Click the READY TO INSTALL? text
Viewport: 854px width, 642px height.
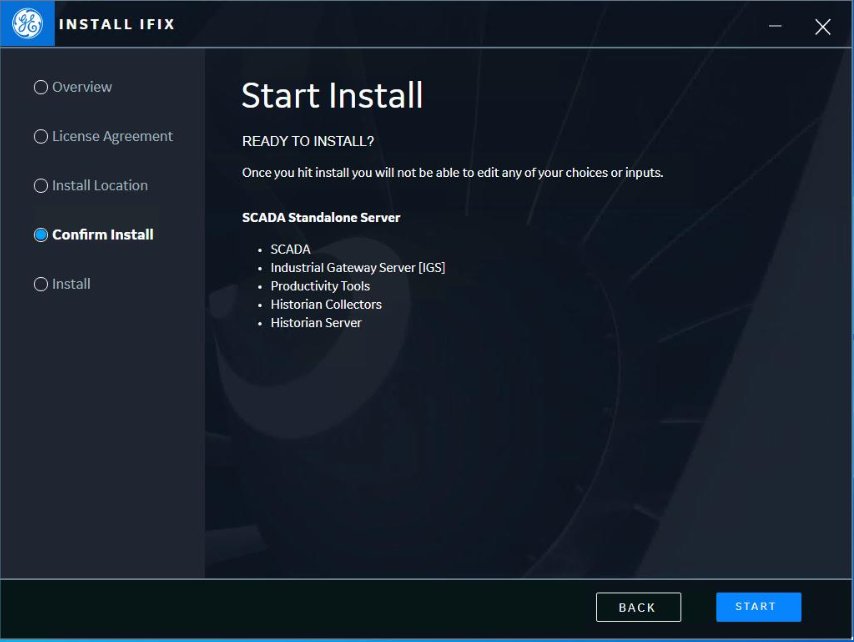click(x=308, y=142)
